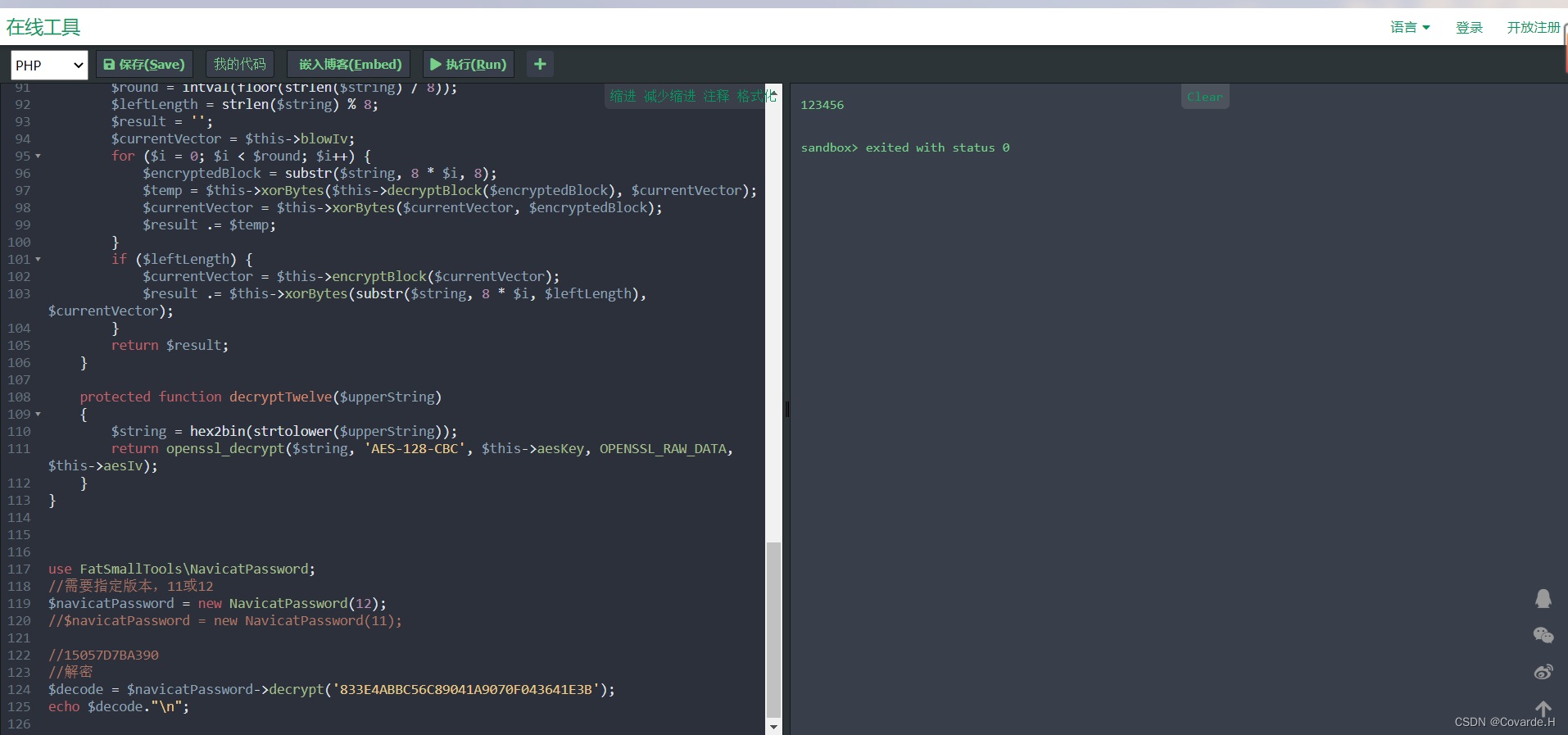The height and width of the screenshot is (735, 1568).
Task: Click 减少缩进 (decrease indent) option
Action: pos(669,96)
